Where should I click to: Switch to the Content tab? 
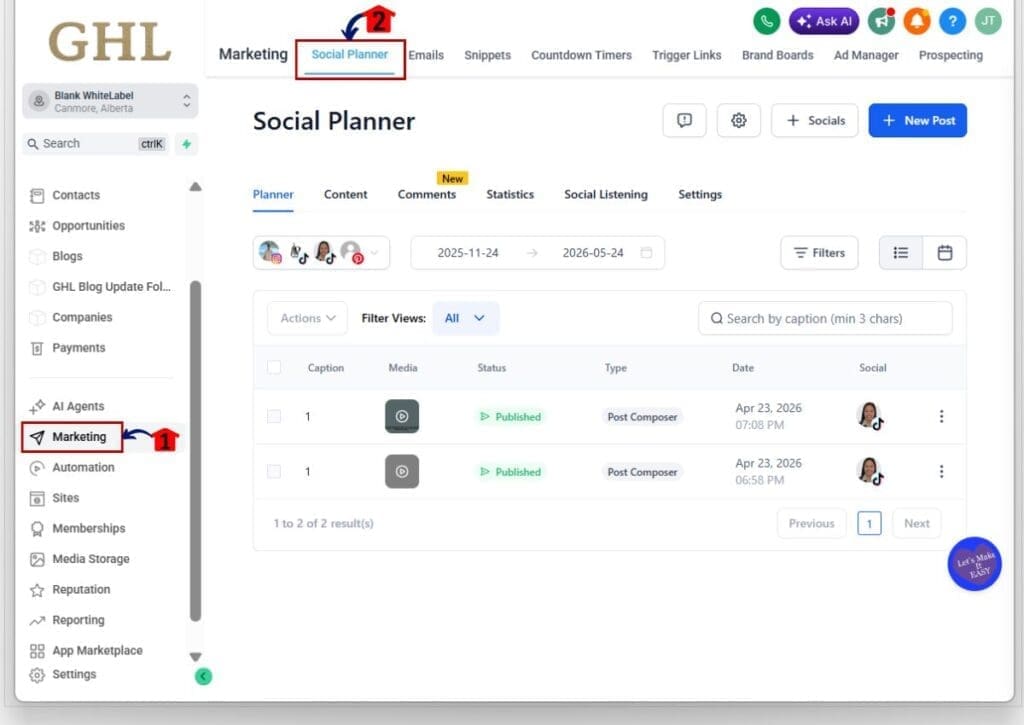point(345,194)
